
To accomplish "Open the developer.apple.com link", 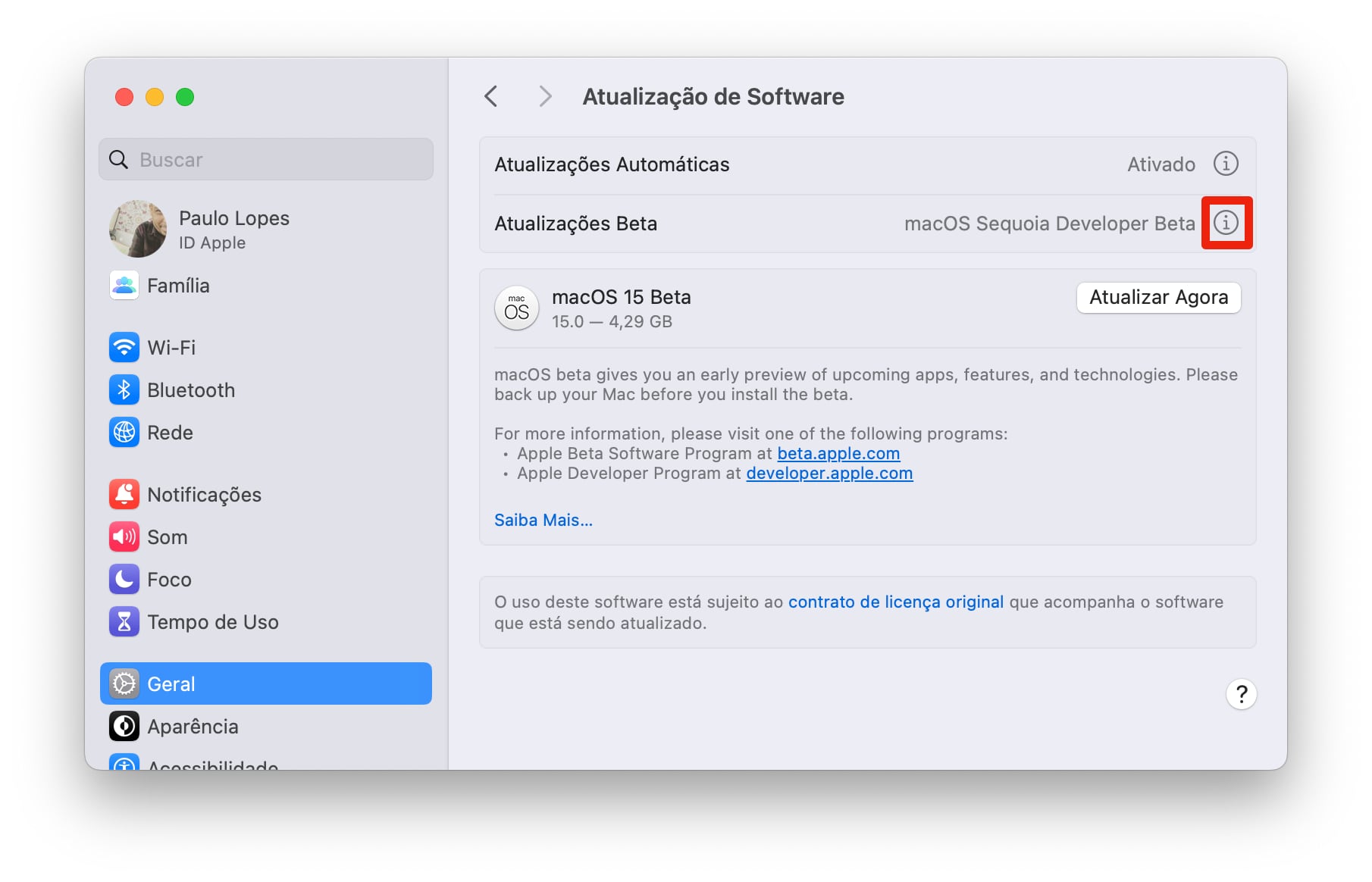I will coord(829,474).
